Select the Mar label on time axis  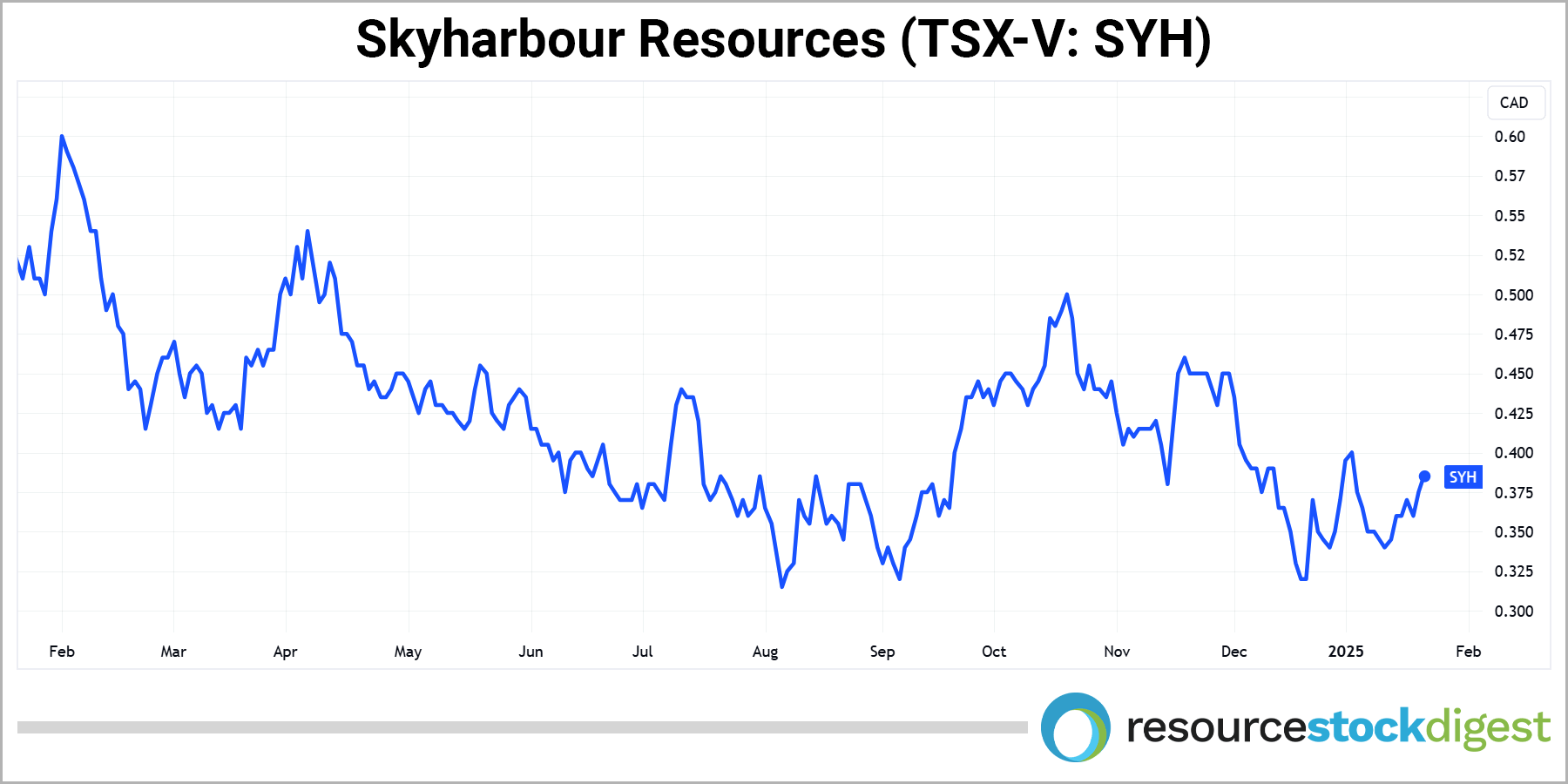(173, 652)
